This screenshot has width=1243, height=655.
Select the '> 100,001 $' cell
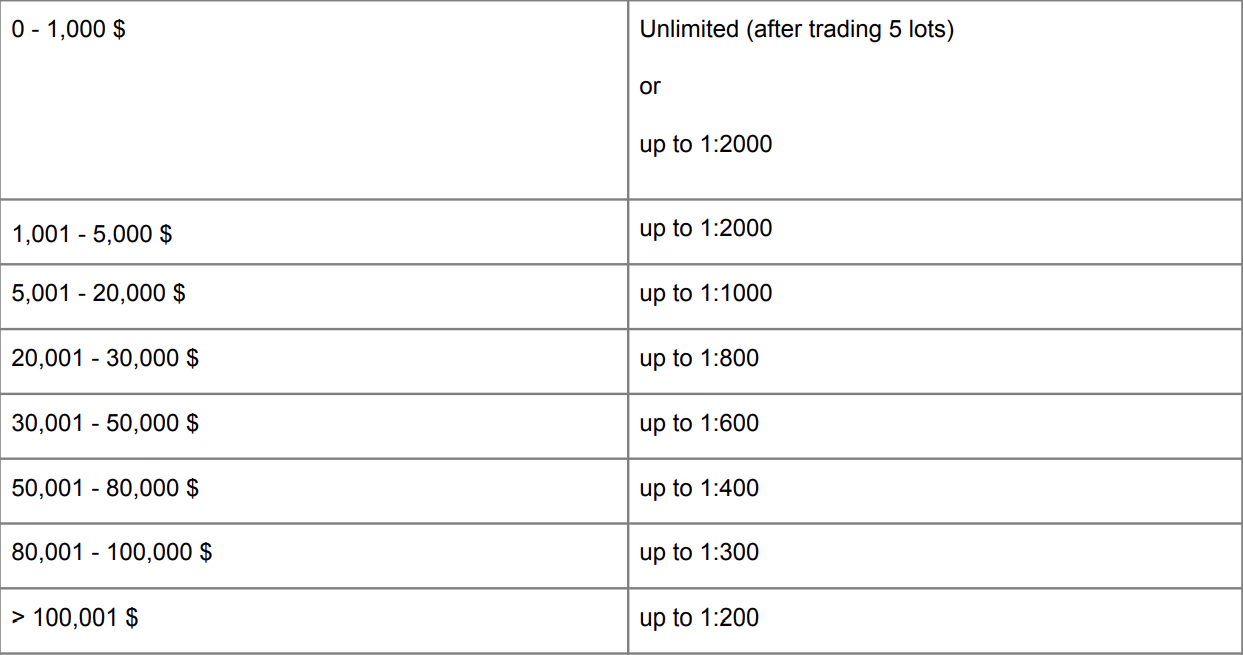click(74, 618)
